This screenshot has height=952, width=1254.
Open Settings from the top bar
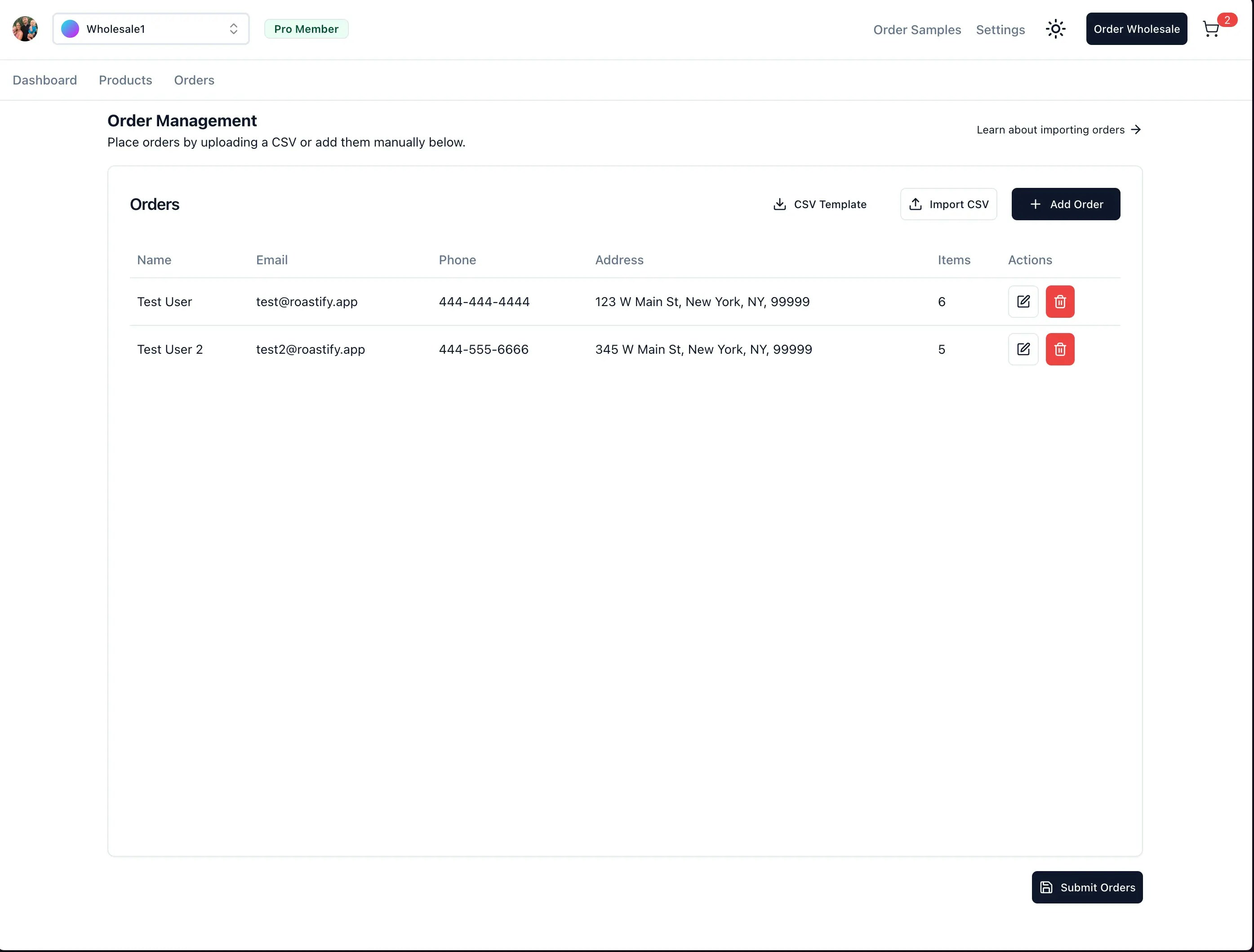pyautogui.click(x=1000, y=30)
